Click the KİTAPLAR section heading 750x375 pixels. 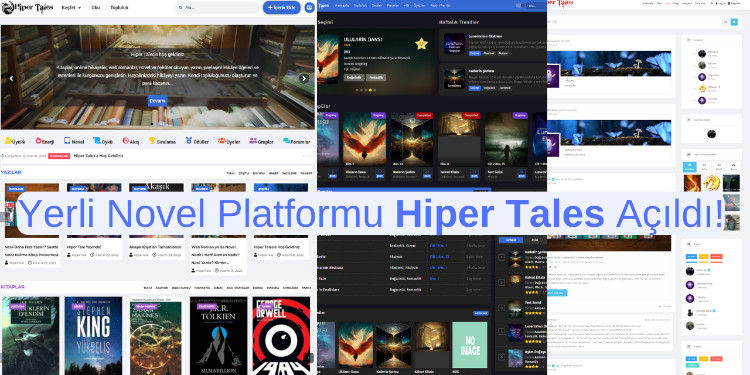[x=13, y=287]
